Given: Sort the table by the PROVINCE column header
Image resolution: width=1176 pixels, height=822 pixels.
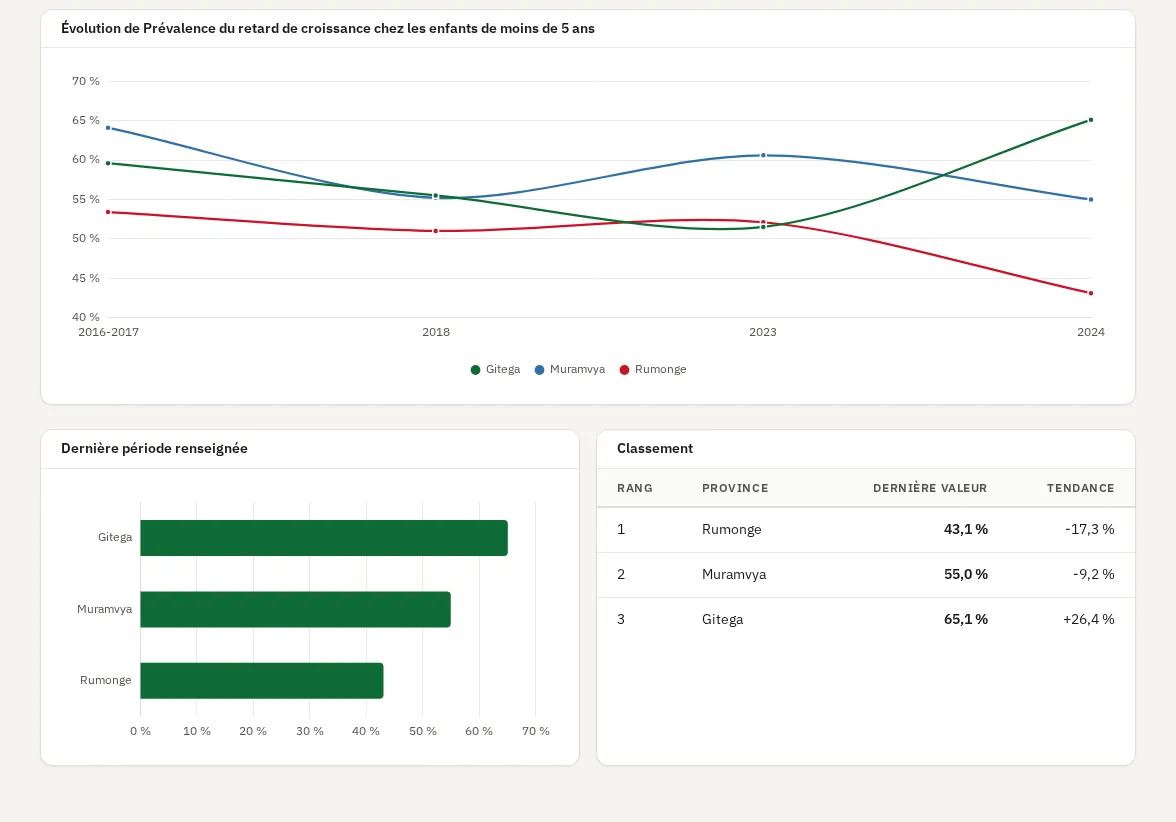Looking at the screenshot, I should tap(735, 488).
